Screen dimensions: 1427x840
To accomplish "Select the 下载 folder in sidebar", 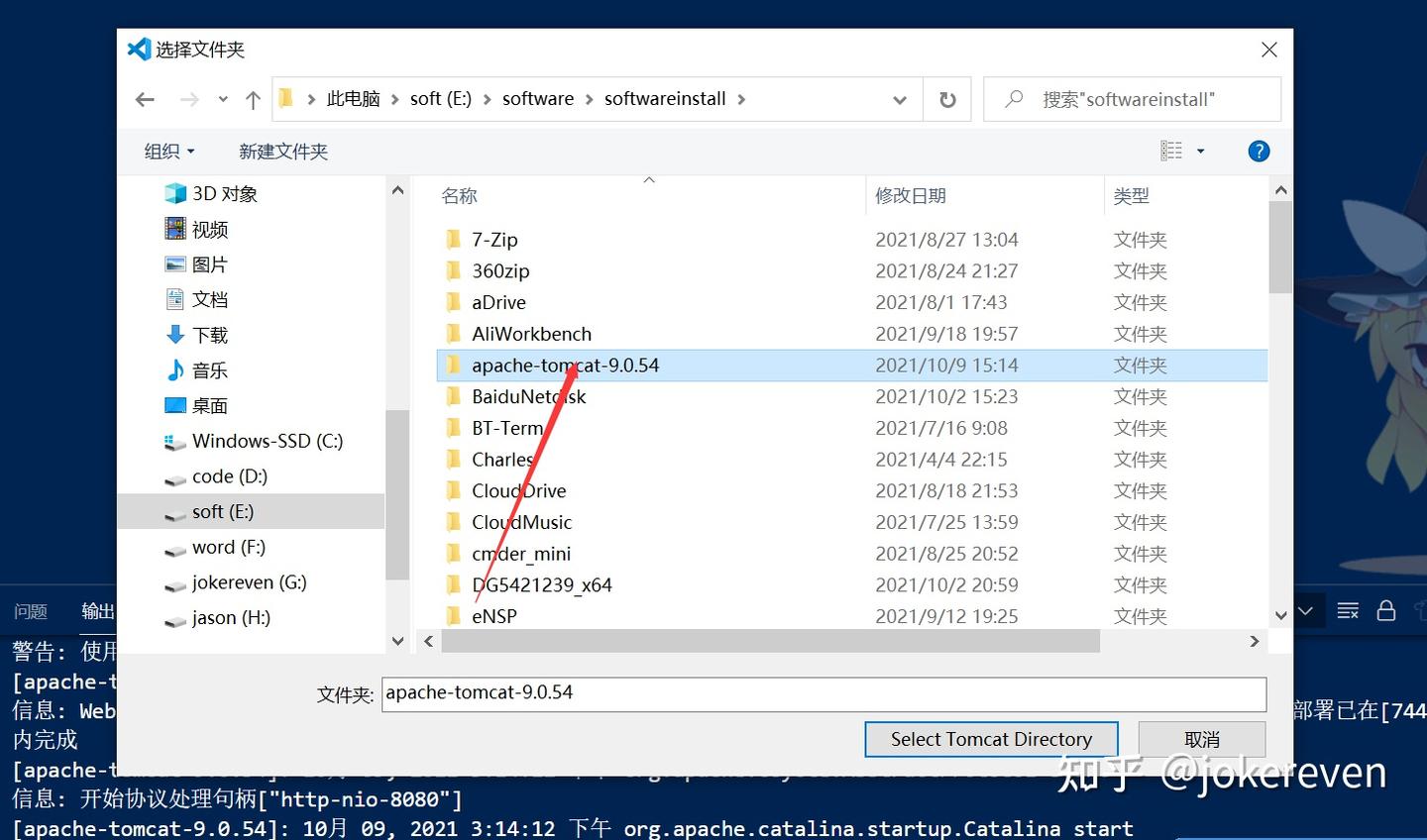I will (210, 335).
